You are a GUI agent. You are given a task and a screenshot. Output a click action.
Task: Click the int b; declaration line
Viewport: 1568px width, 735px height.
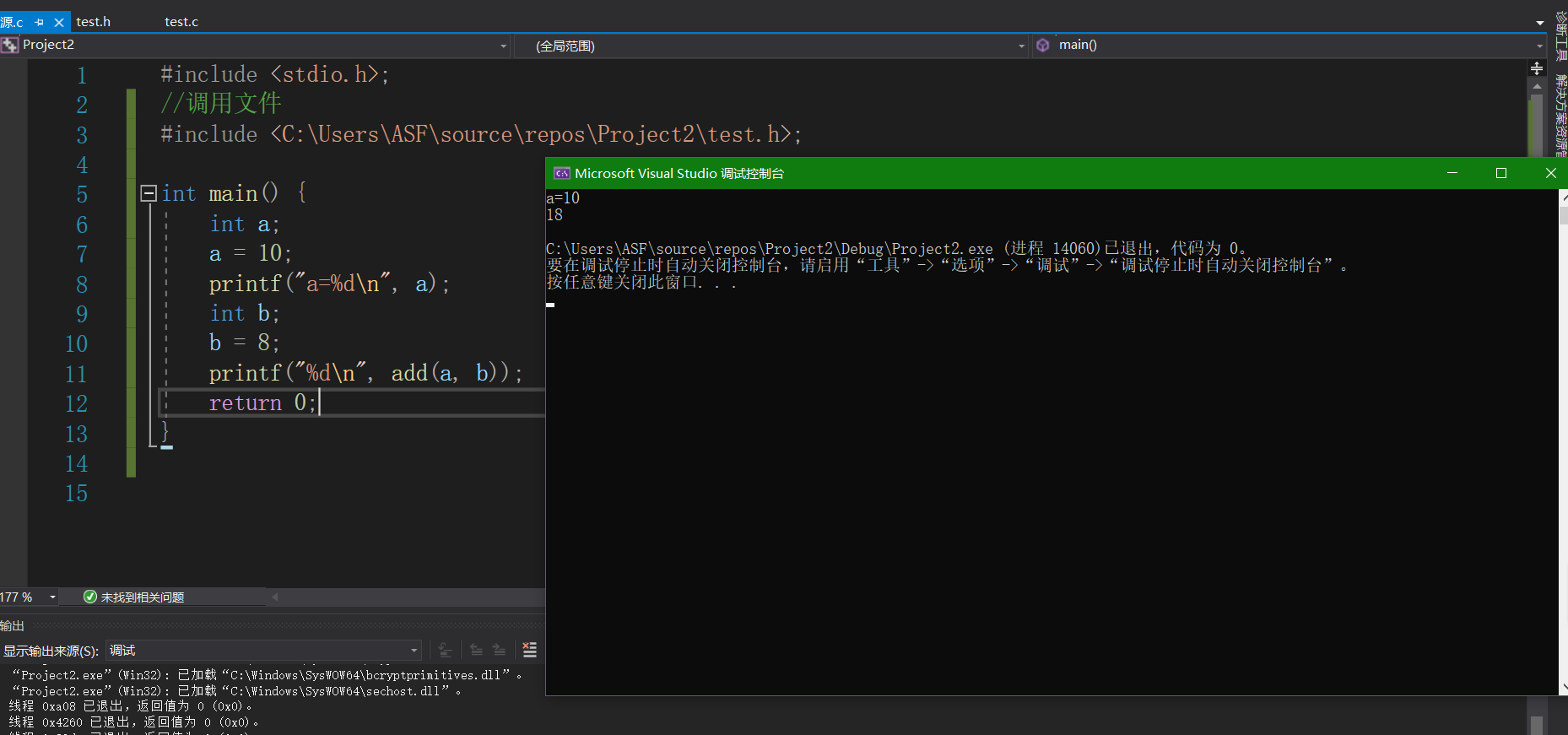pyautogui.click(x=245, y=313)
